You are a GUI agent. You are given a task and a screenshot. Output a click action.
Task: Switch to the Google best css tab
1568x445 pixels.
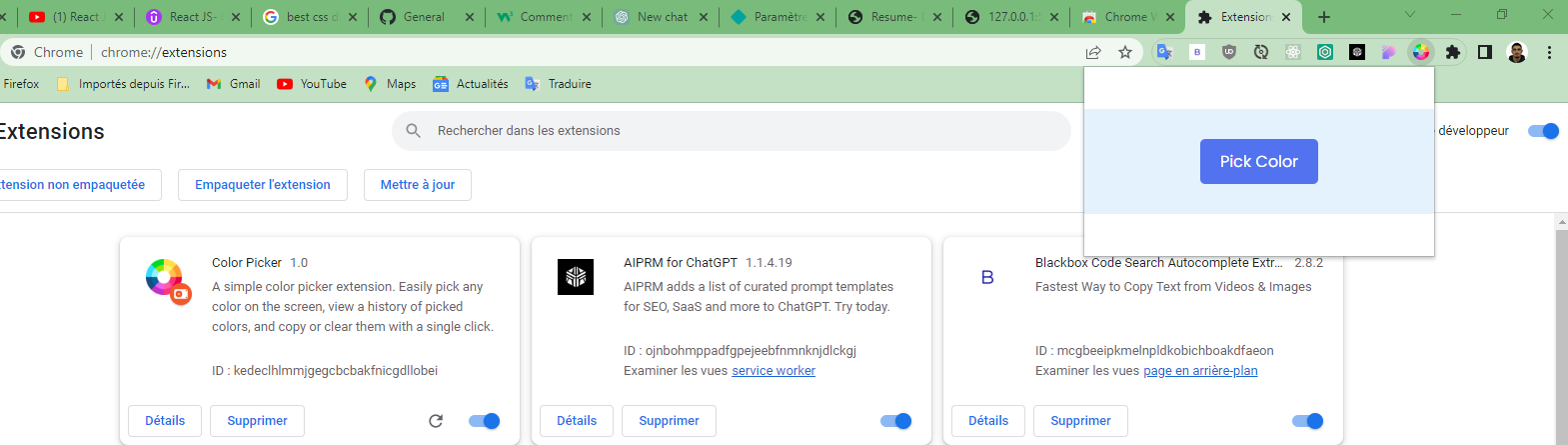point(309,17)
